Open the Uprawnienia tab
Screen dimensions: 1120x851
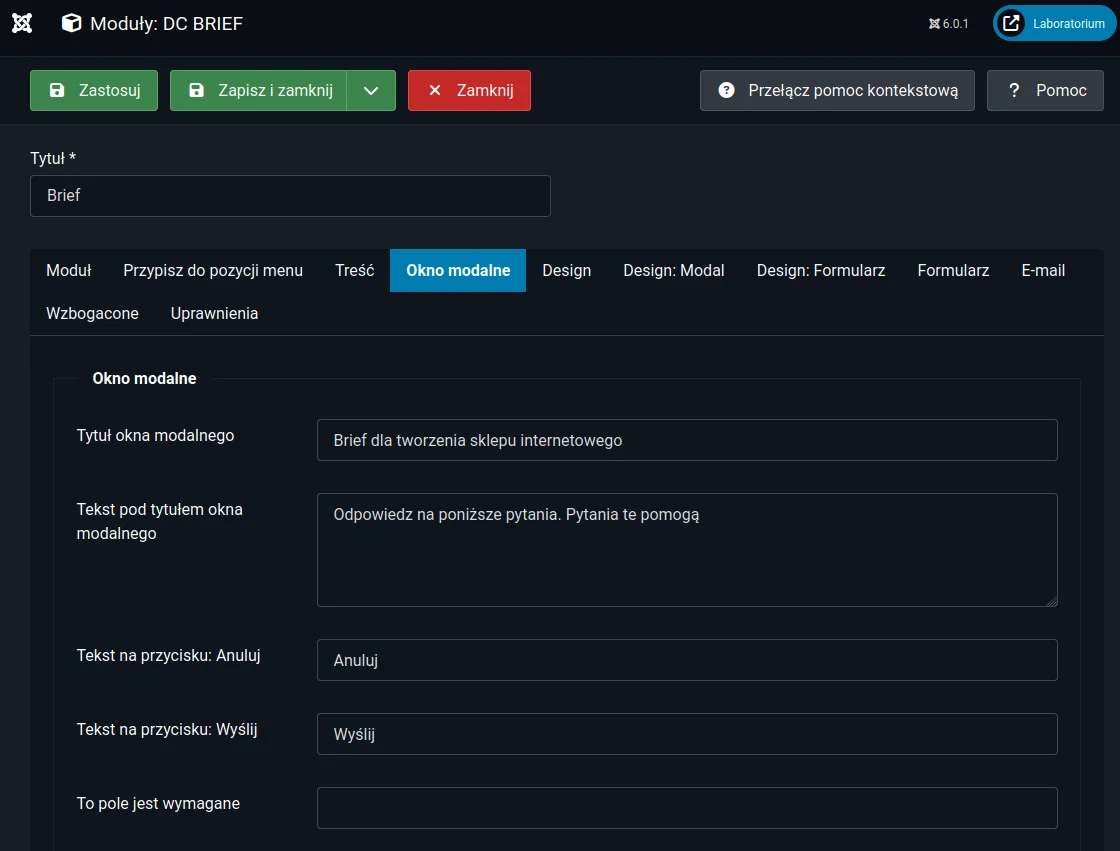click(214, 313)
